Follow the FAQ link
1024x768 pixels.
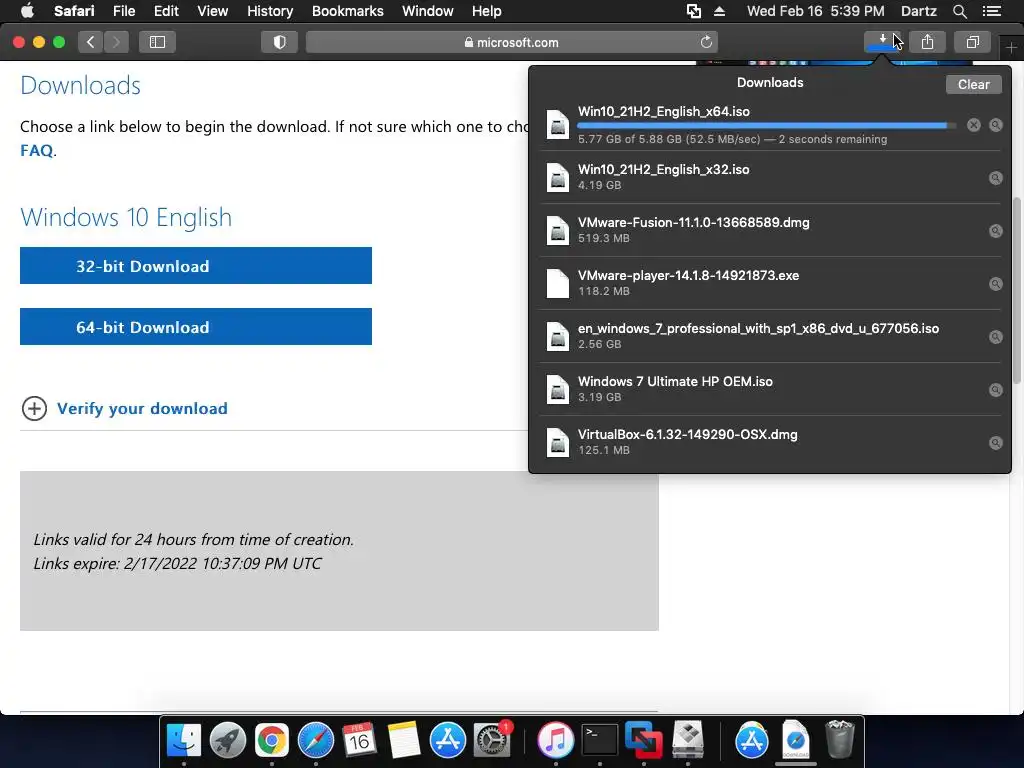click(x=37, y=150)
